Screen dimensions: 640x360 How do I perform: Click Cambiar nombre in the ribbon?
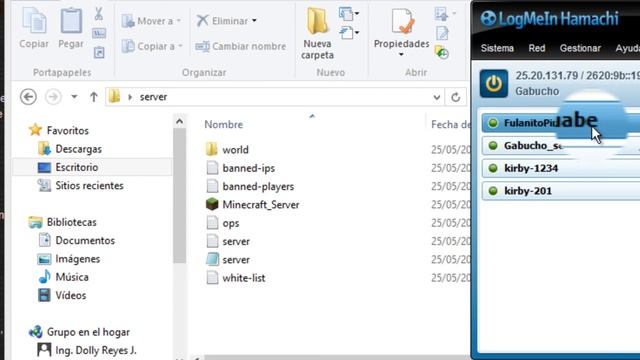coord(241,46)
